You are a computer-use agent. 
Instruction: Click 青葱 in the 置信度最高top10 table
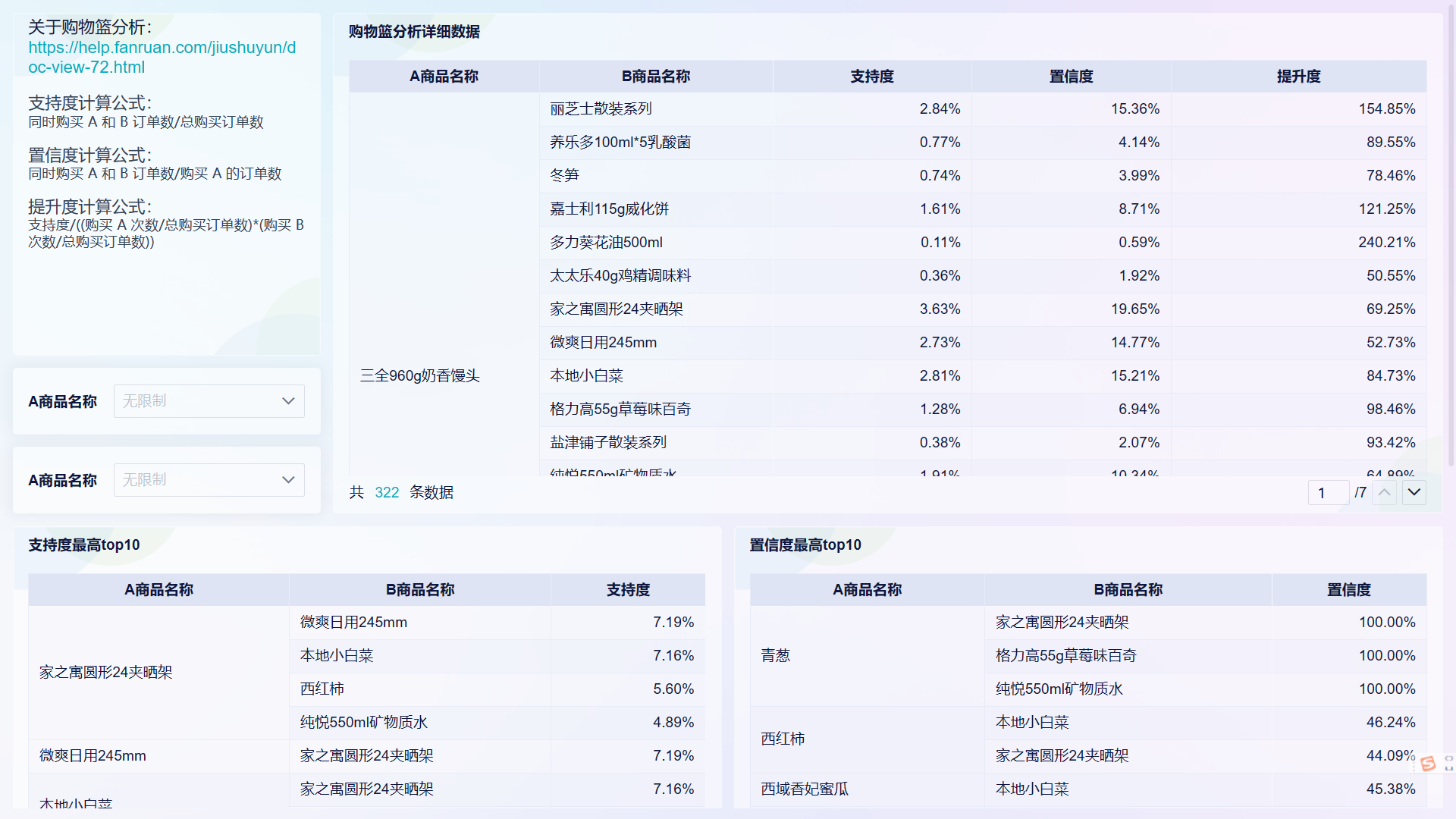tap(777, 655)
